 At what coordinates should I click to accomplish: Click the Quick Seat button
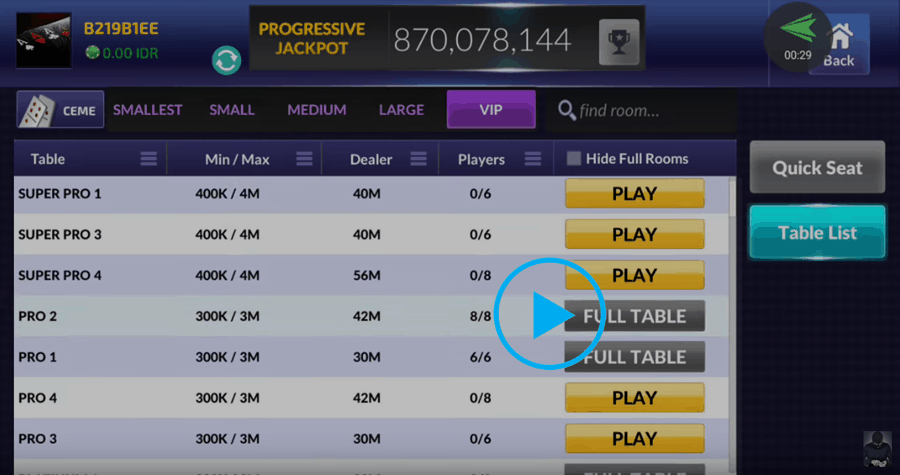(817, 168)
